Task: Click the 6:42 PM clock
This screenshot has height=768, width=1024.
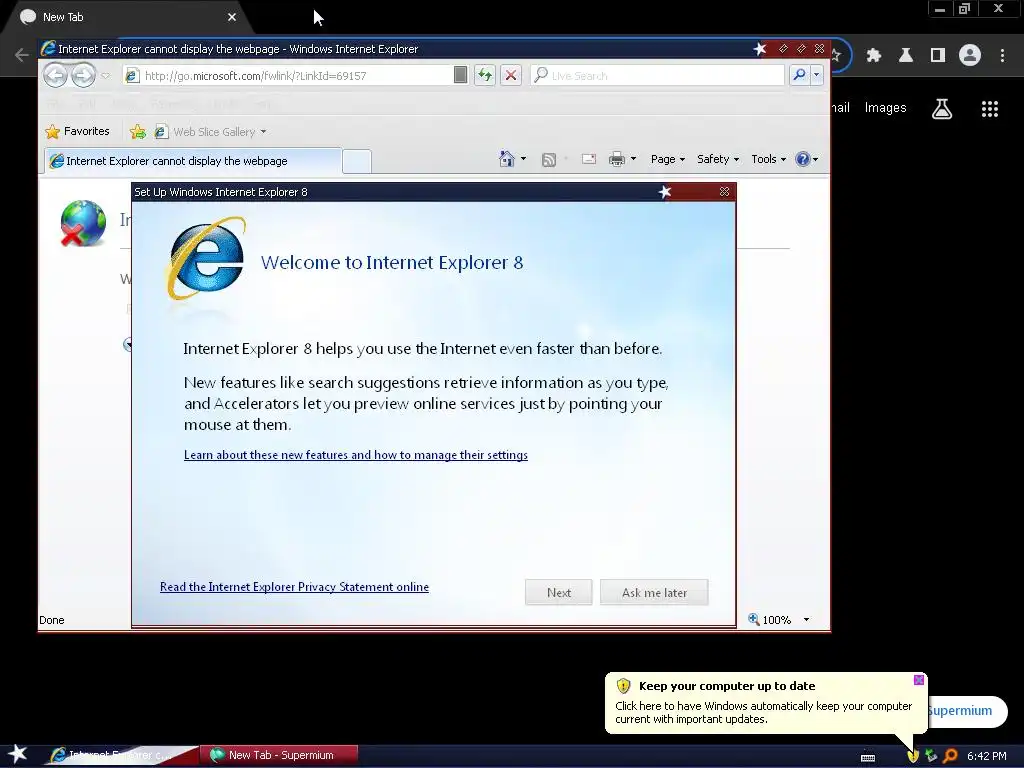Action: click(986, 756)
